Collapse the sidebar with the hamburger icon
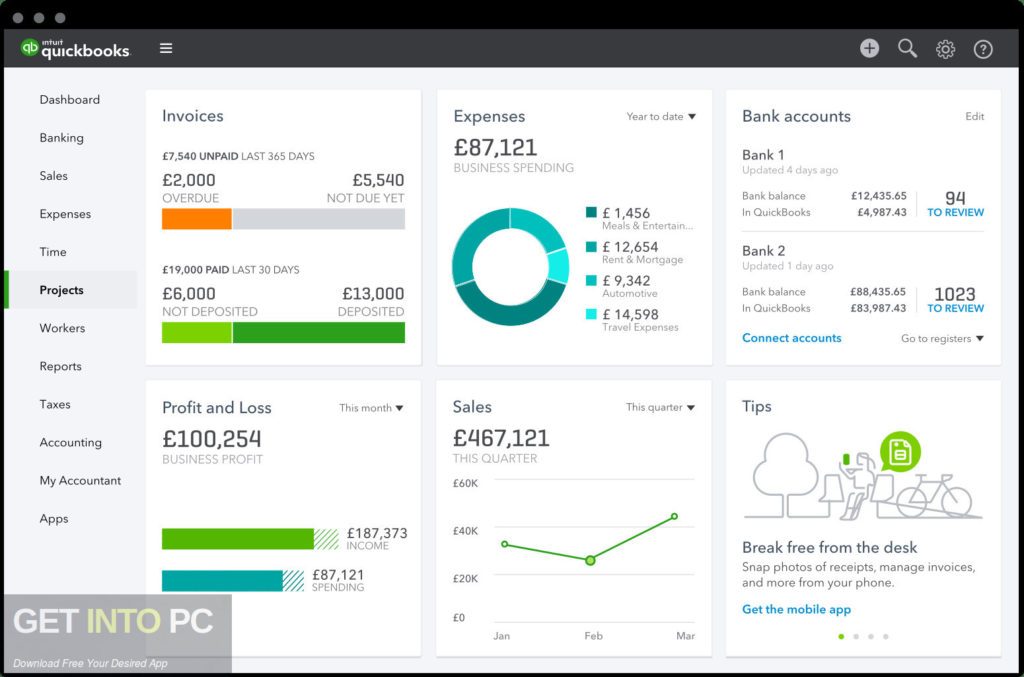Viewport: 1024px width, 677px height. 166,47
